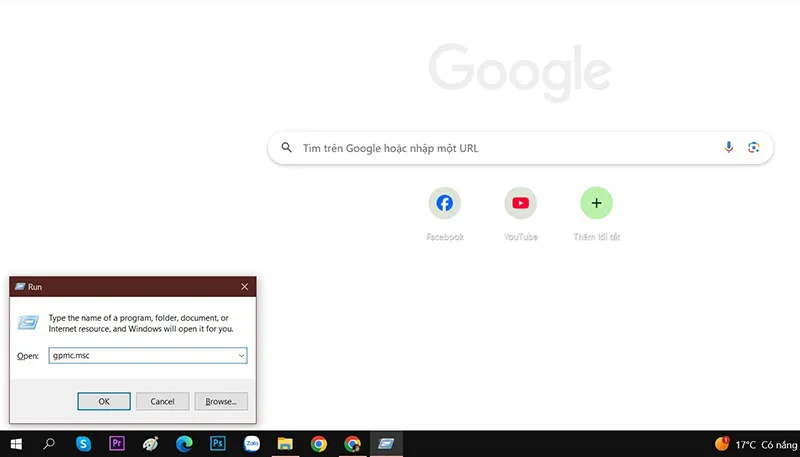The width and height of the screenshot is (800, 457).
Task: Open the Facebook shortcut
Action: [445, 203]
